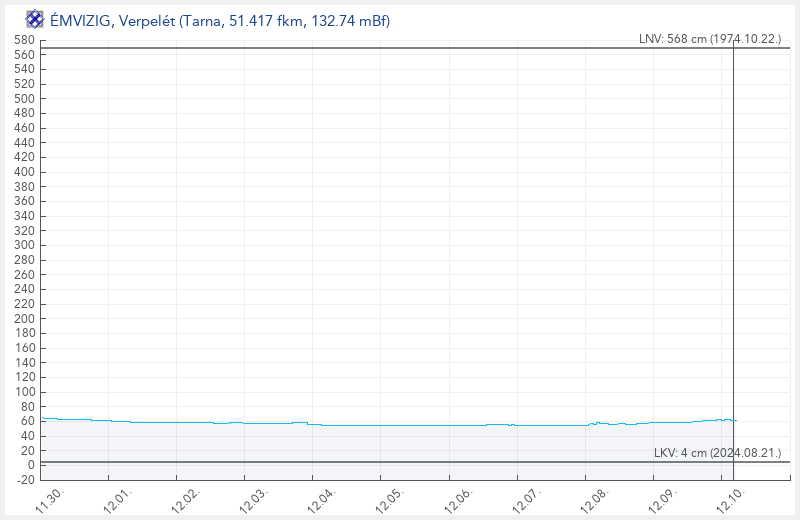The image size is (800, 520).
Task: Click the 12.09. date on the x-axis
Action: coord(663,499)
